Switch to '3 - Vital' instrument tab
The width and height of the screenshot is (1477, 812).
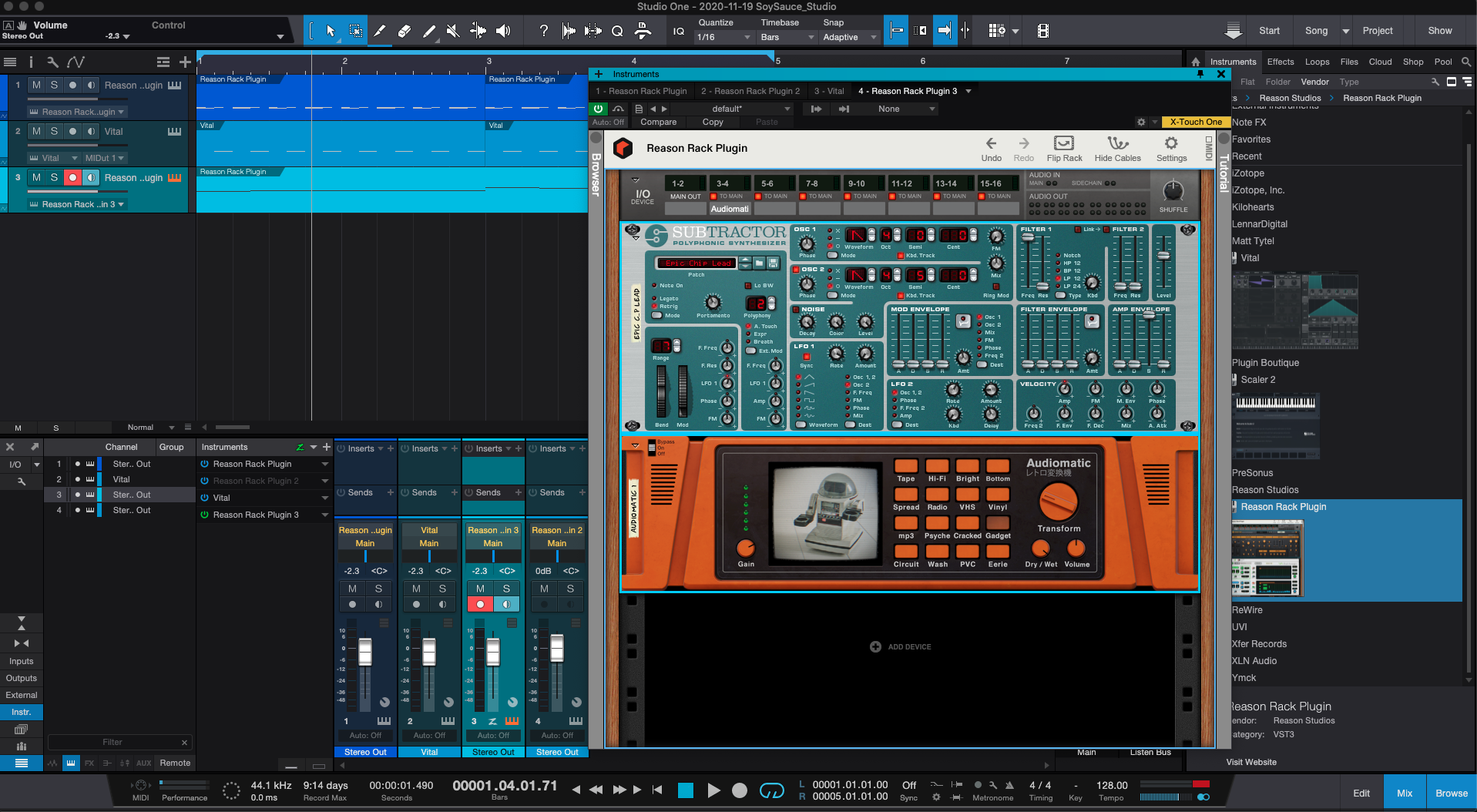click(829, 91)
